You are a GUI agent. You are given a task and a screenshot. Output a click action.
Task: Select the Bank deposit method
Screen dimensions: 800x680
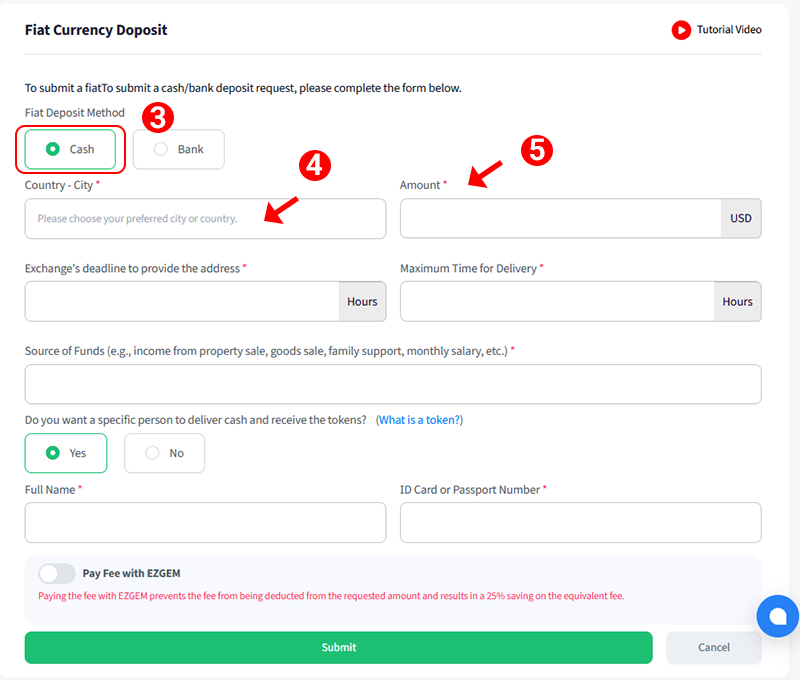(179, 149)
